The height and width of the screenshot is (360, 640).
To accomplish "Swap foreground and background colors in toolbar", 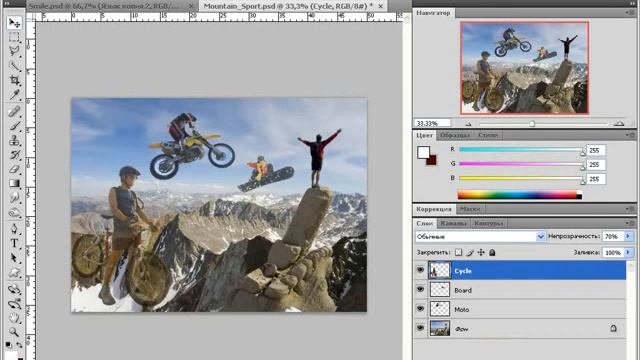I will click(19, 345).
